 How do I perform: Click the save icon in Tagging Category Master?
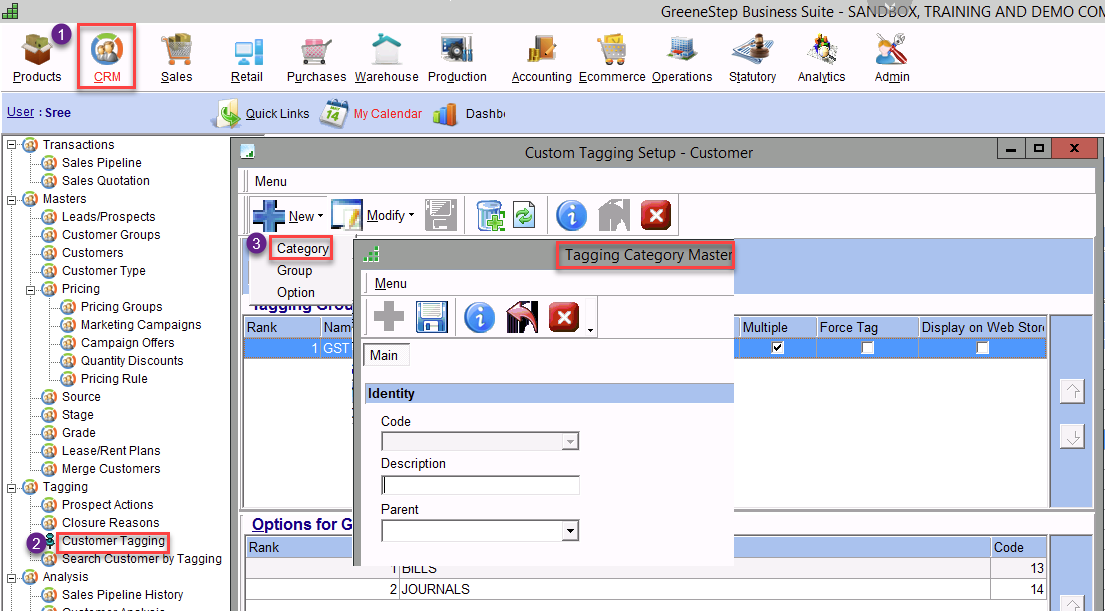pyautogui.click(x=432, y=318)
